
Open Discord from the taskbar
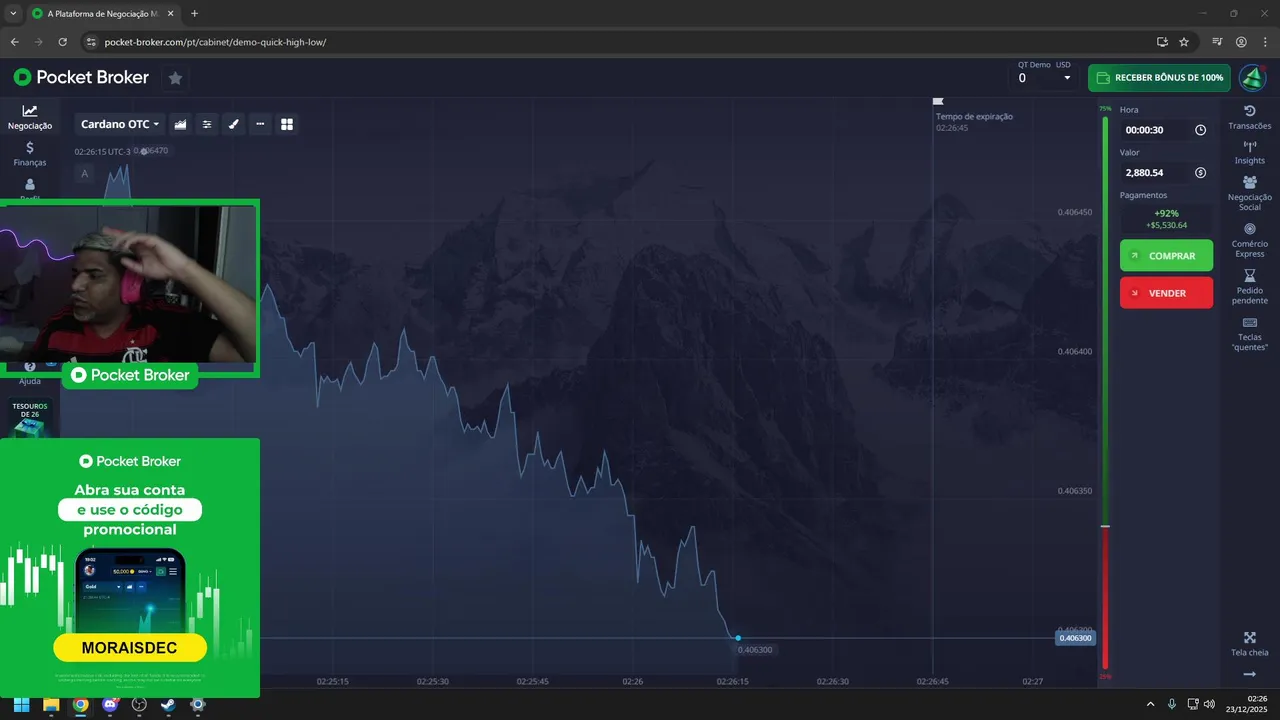(110, 704)
